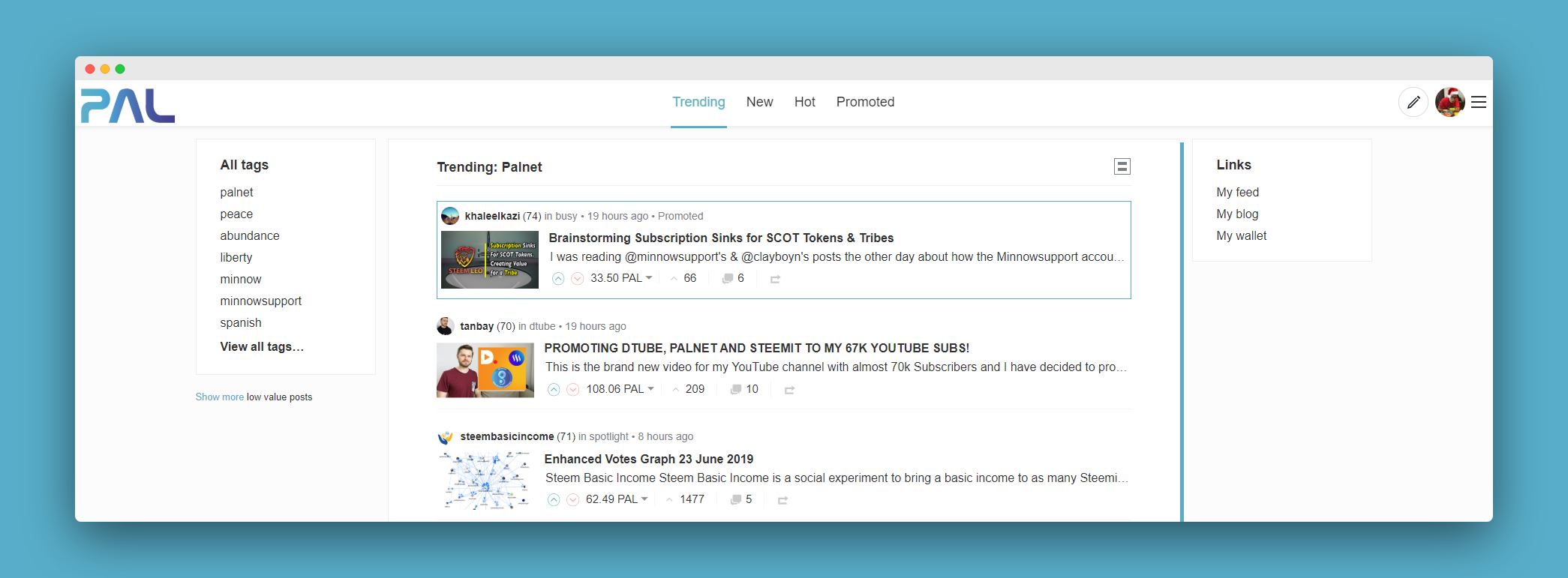This screenshot has height=578, width=1568.
Task: Open the spotlight category link
Action: (609, 436)
